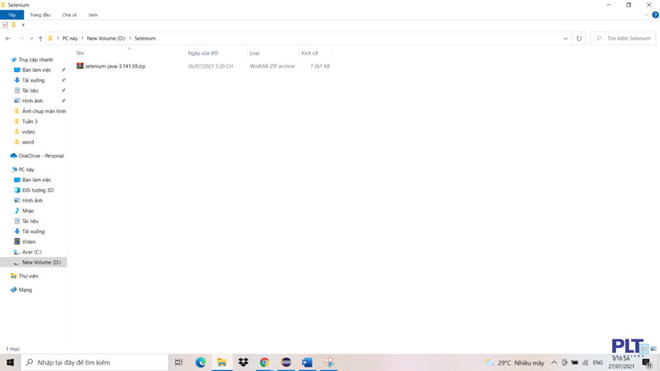This screenshot has height=371, width=660.
Task: Open Video under PC này
Action: pyautogui.click(x=29, y=242)
